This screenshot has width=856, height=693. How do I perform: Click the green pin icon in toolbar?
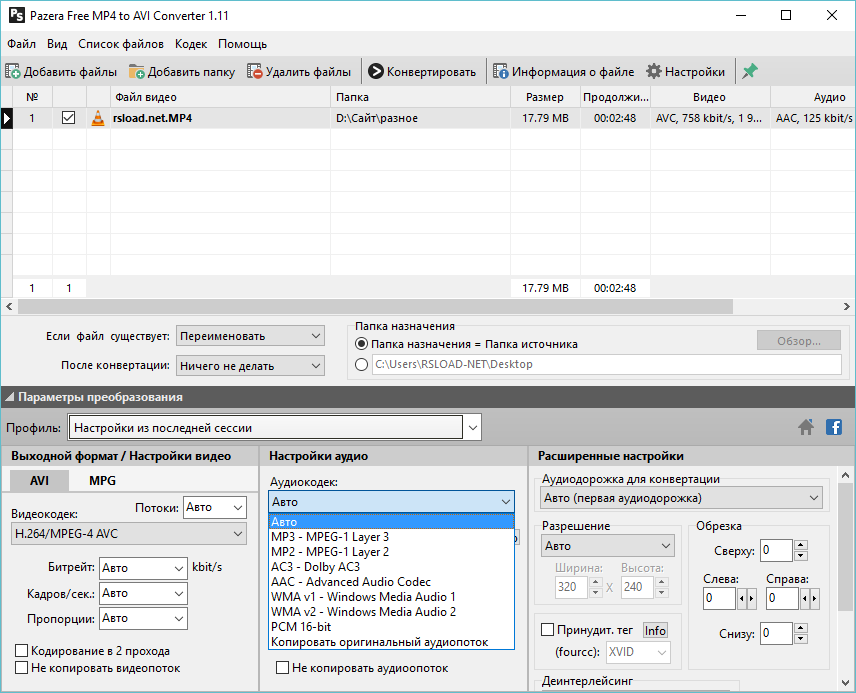(x=749, y=72)
